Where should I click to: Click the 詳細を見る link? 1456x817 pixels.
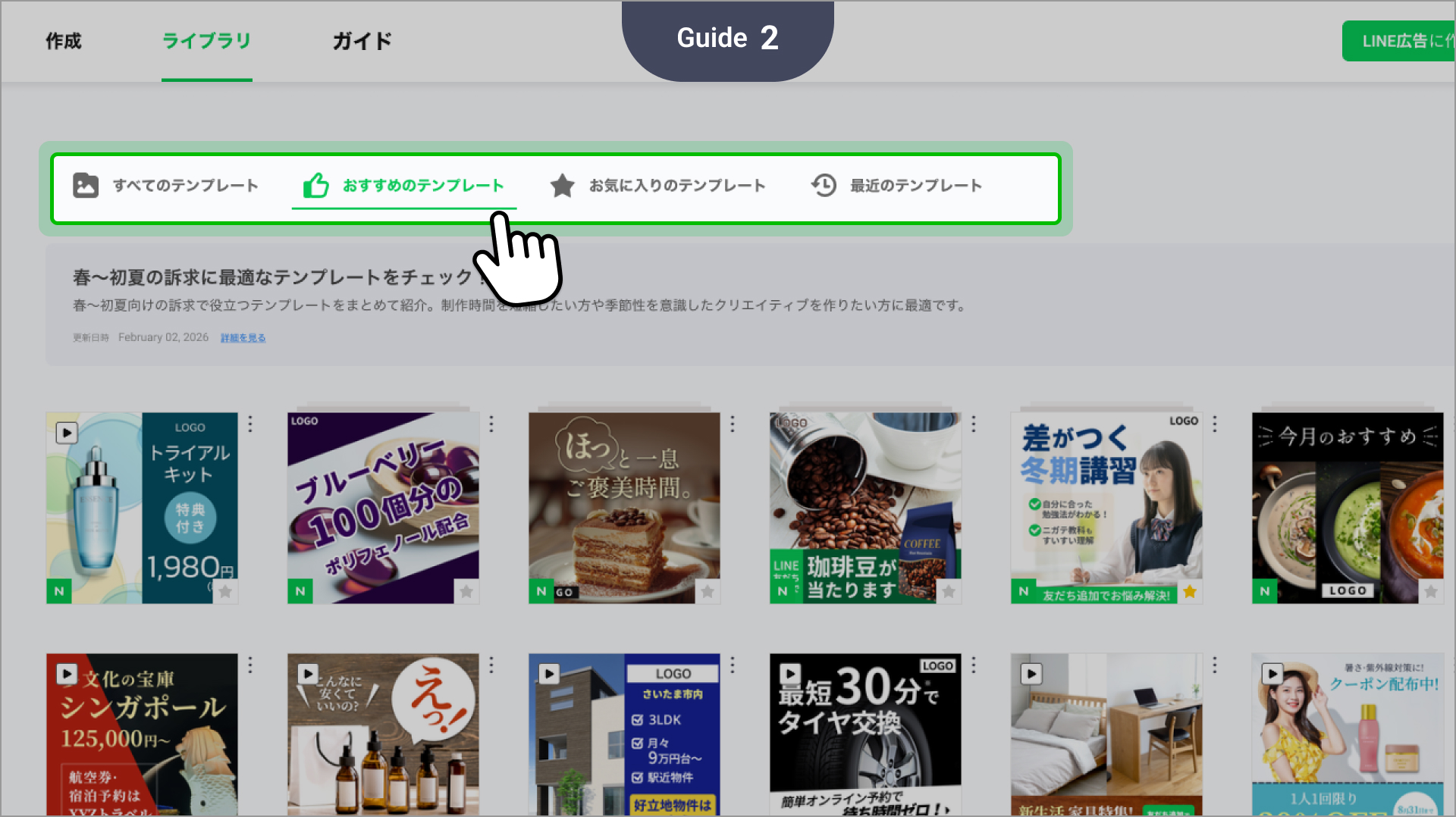[x=243, y=338]
